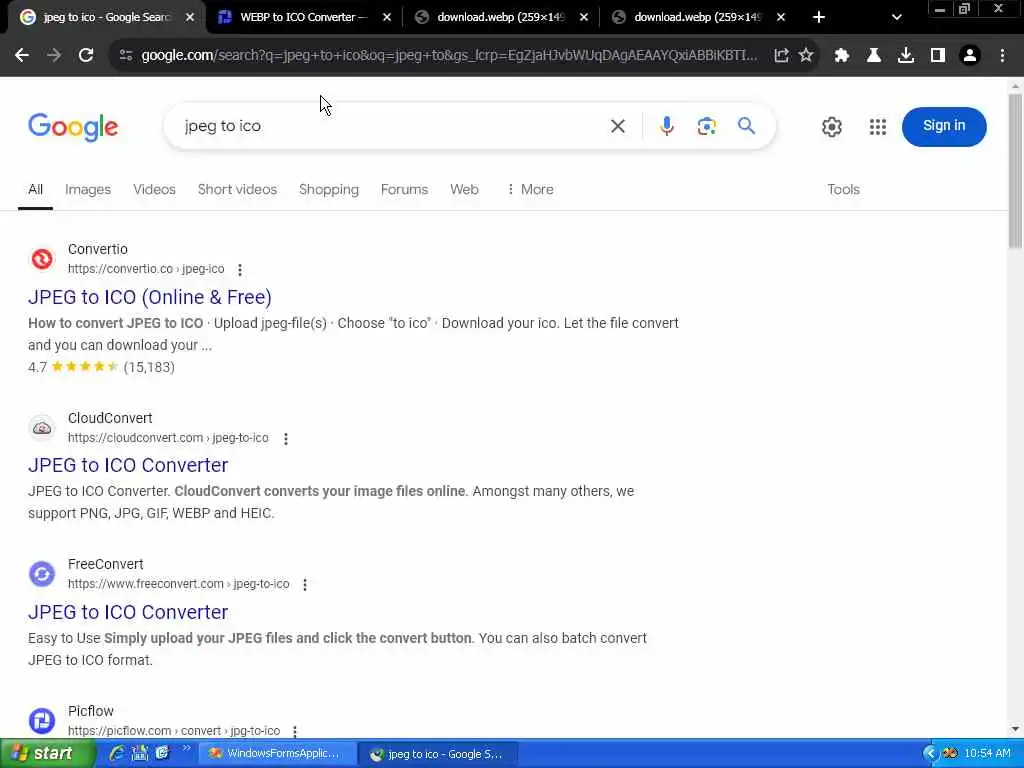Go back with the browser back arrow

tap(22, 56)
